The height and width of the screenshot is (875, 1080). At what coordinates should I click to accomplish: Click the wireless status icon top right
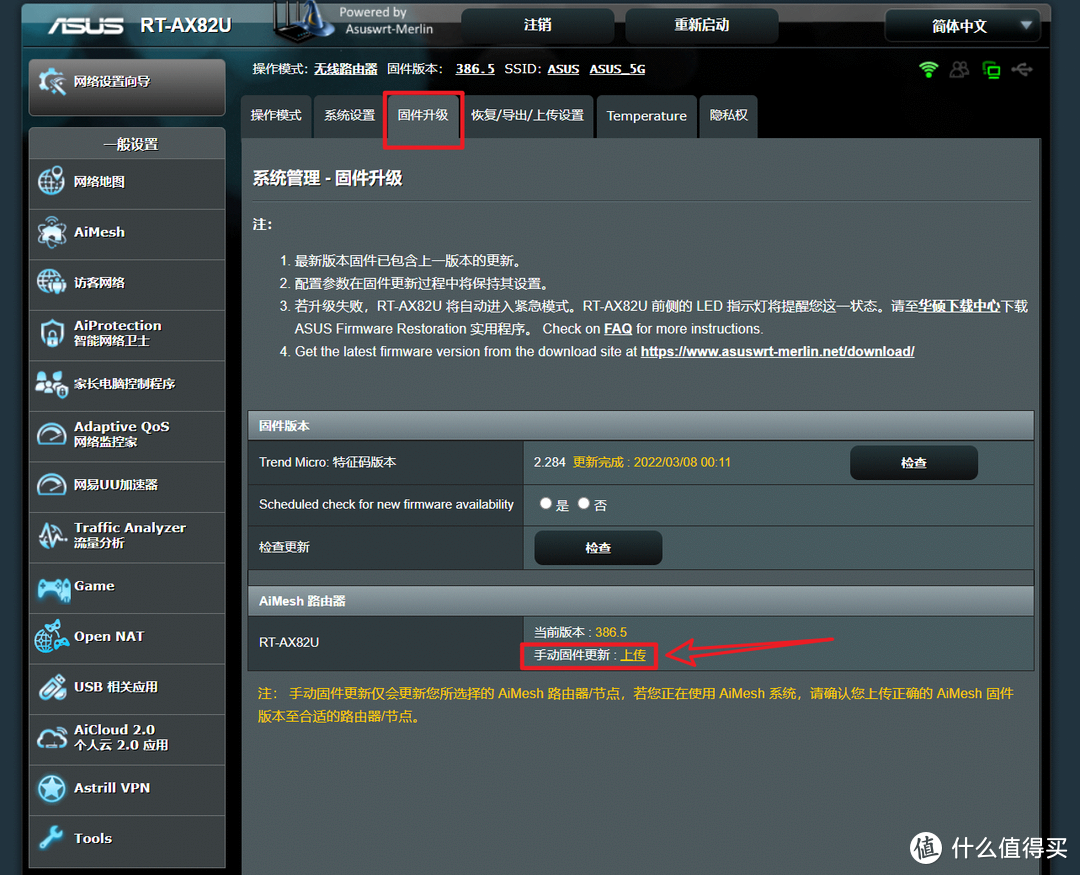point(928,68)
